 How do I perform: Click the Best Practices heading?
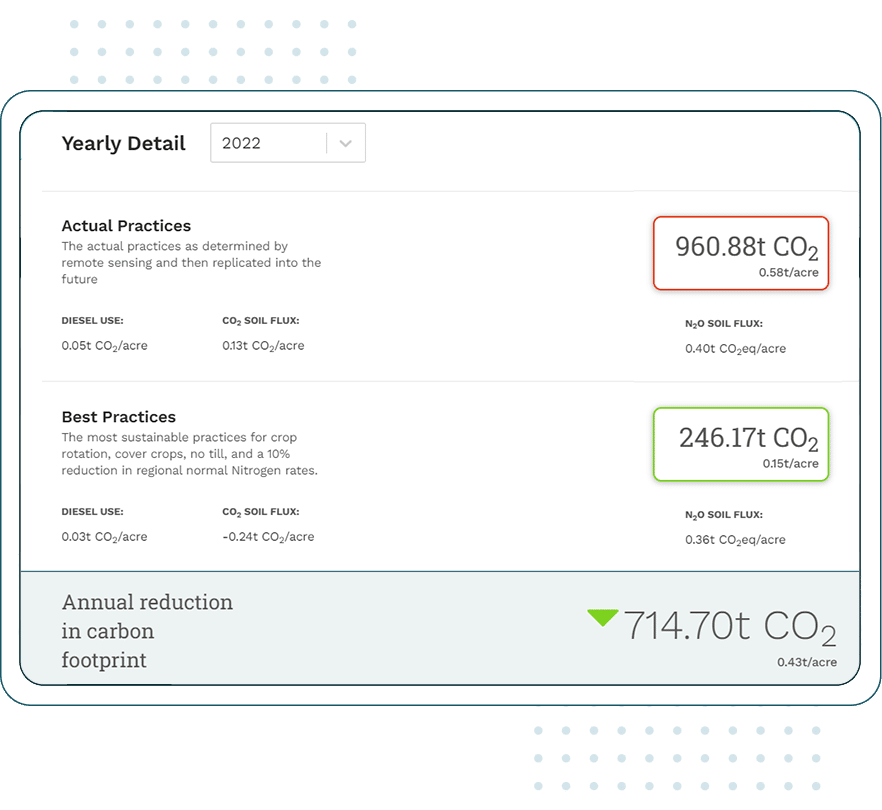point(119,417)
